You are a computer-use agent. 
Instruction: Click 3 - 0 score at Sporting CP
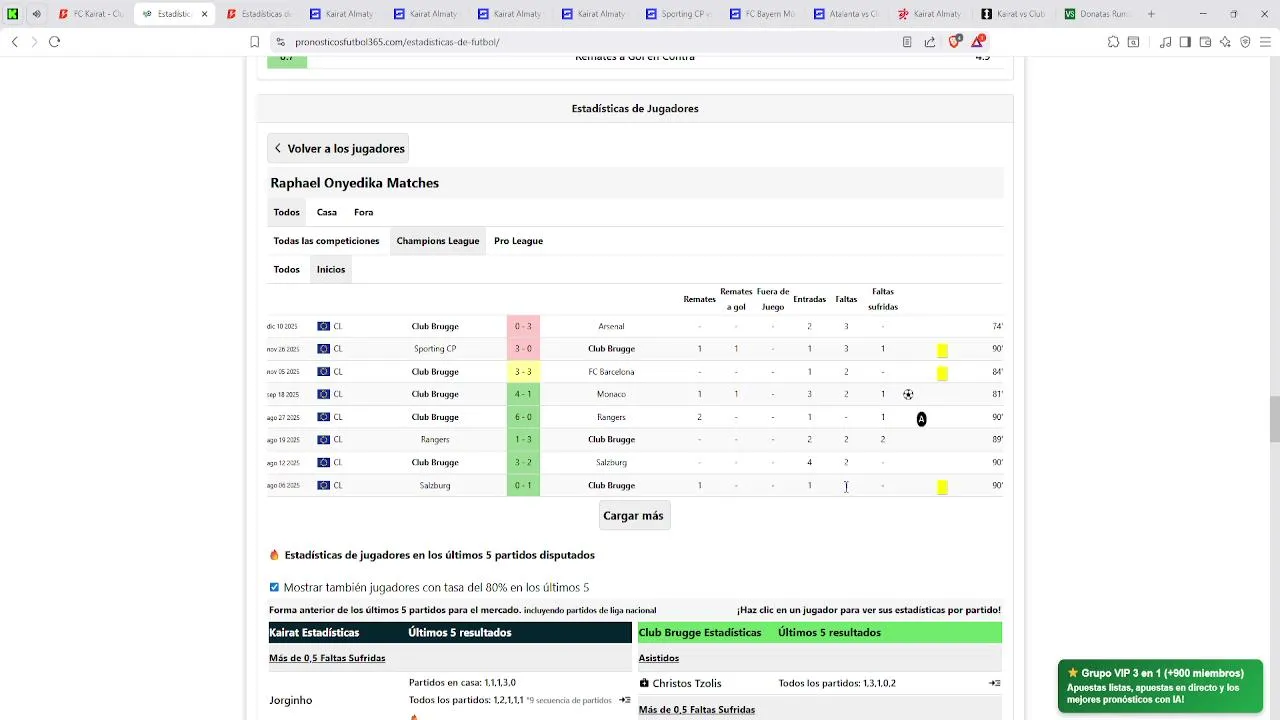pyautogui.click(x=523, y=349)
